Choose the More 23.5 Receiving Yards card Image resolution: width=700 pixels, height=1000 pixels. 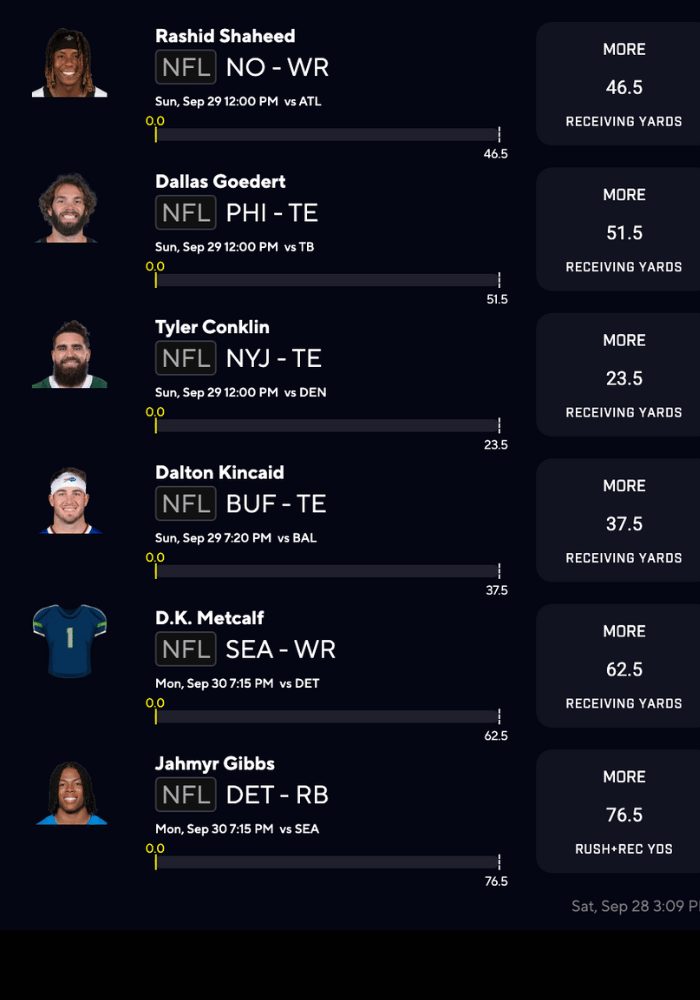622,375
